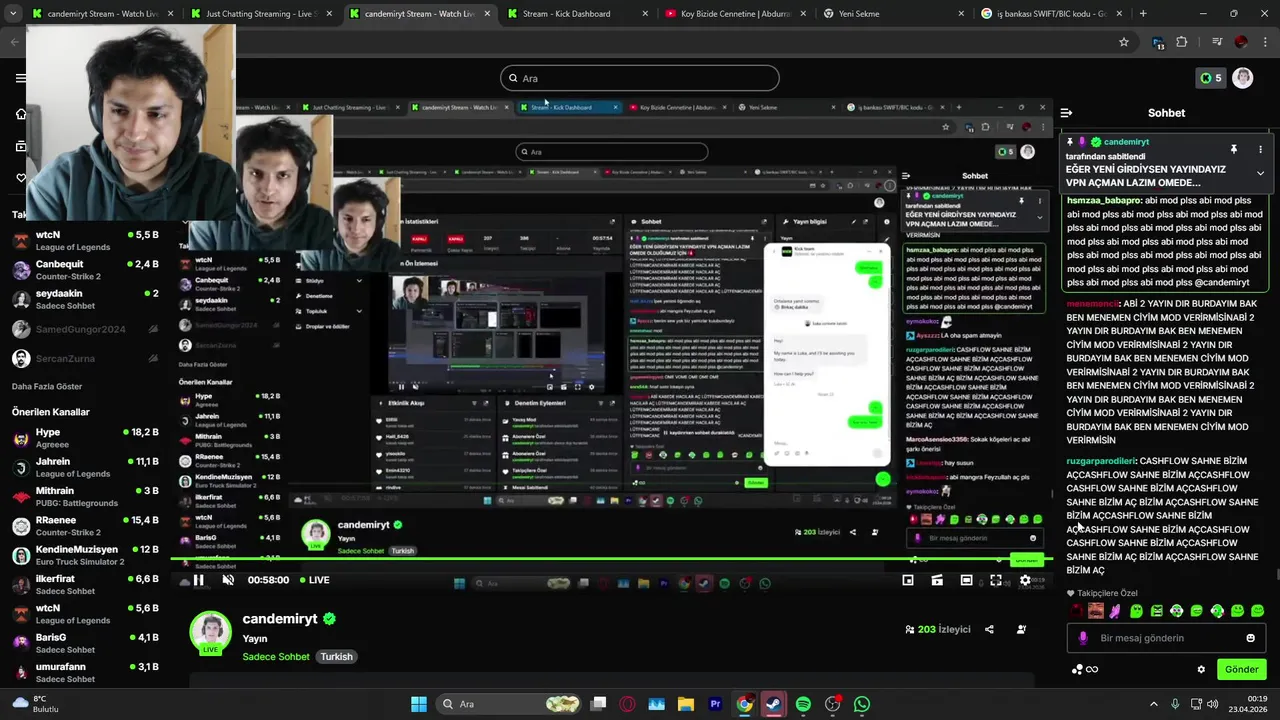Screen dimensions: 1280x720
Task: Click the first green blob emote
Action: tap(1136, 611)
